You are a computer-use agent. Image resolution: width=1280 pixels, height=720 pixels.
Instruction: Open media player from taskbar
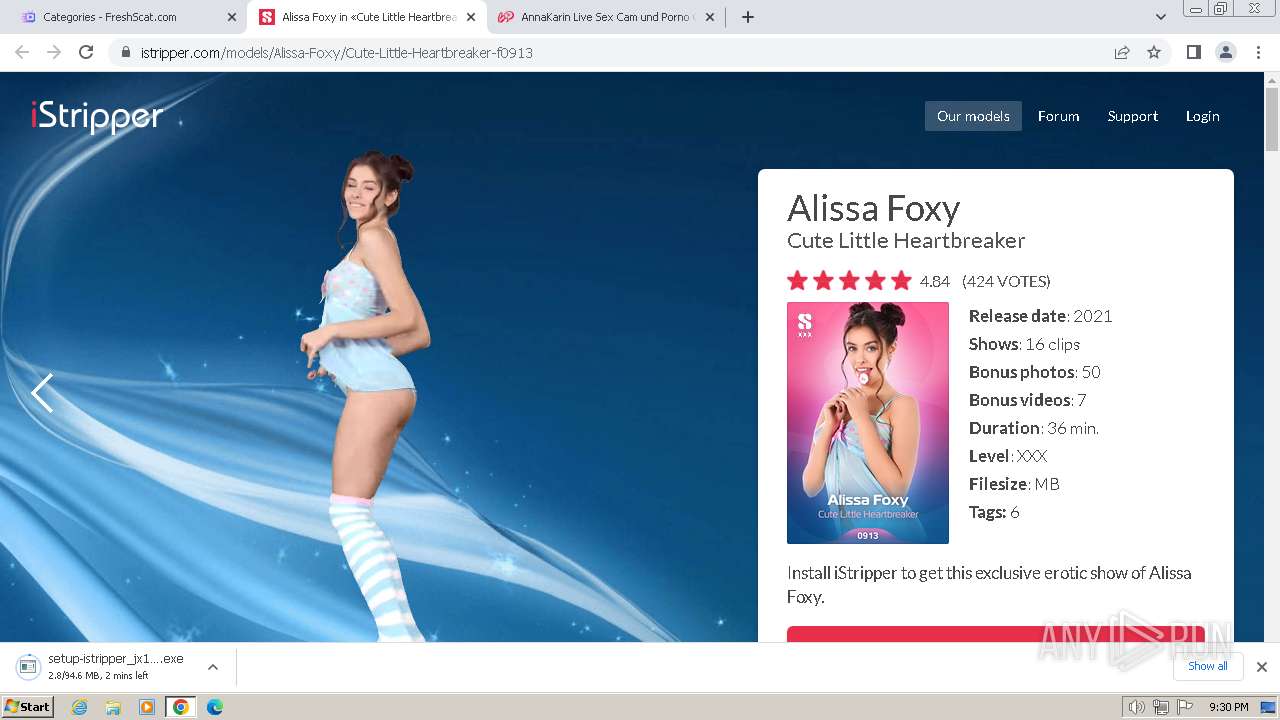[147, 707]
